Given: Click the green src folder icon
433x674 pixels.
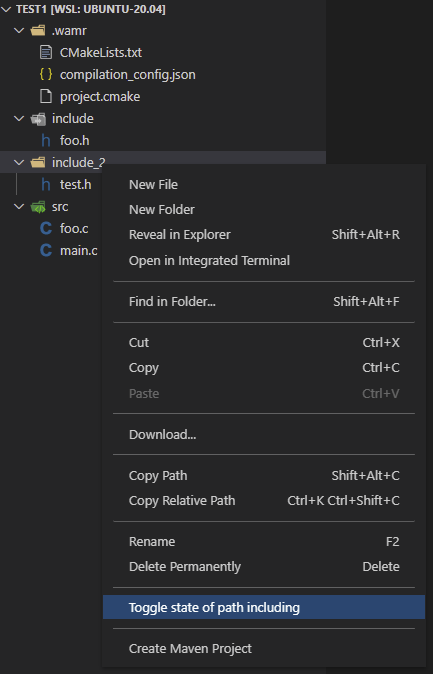Looking at the screenshot, I should point(38,207).
